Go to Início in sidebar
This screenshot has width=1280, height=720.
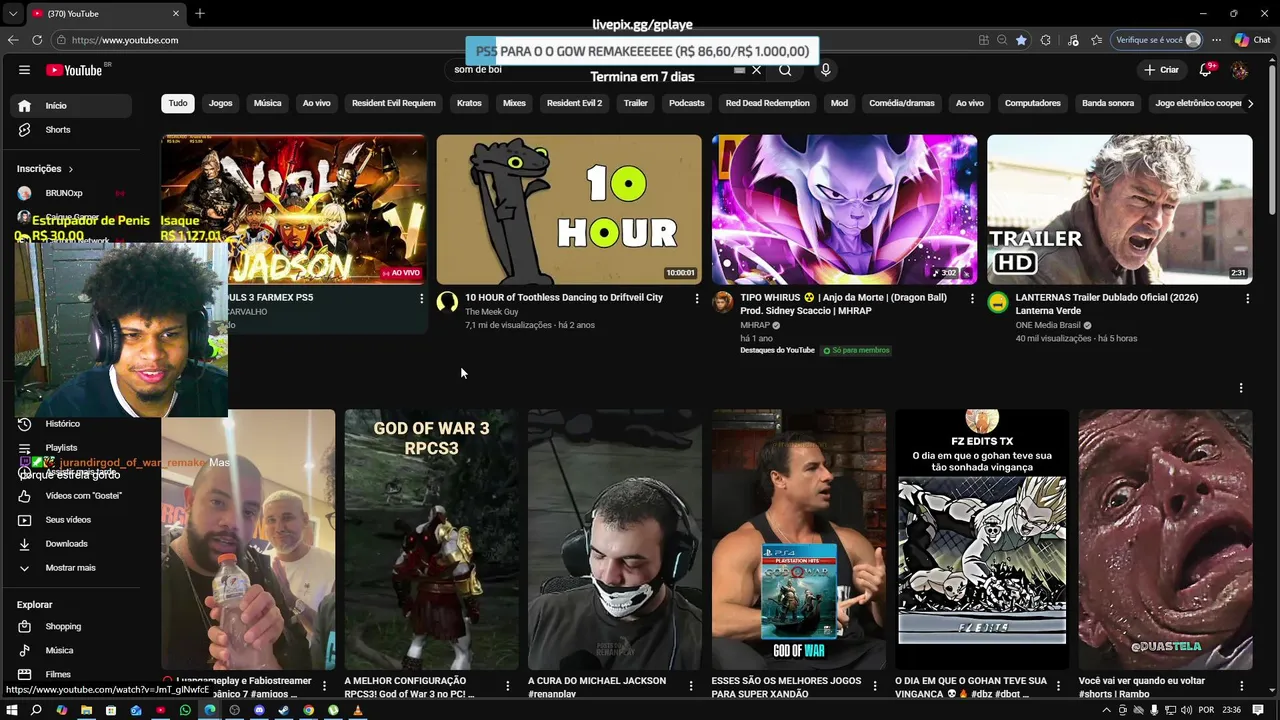72,106
